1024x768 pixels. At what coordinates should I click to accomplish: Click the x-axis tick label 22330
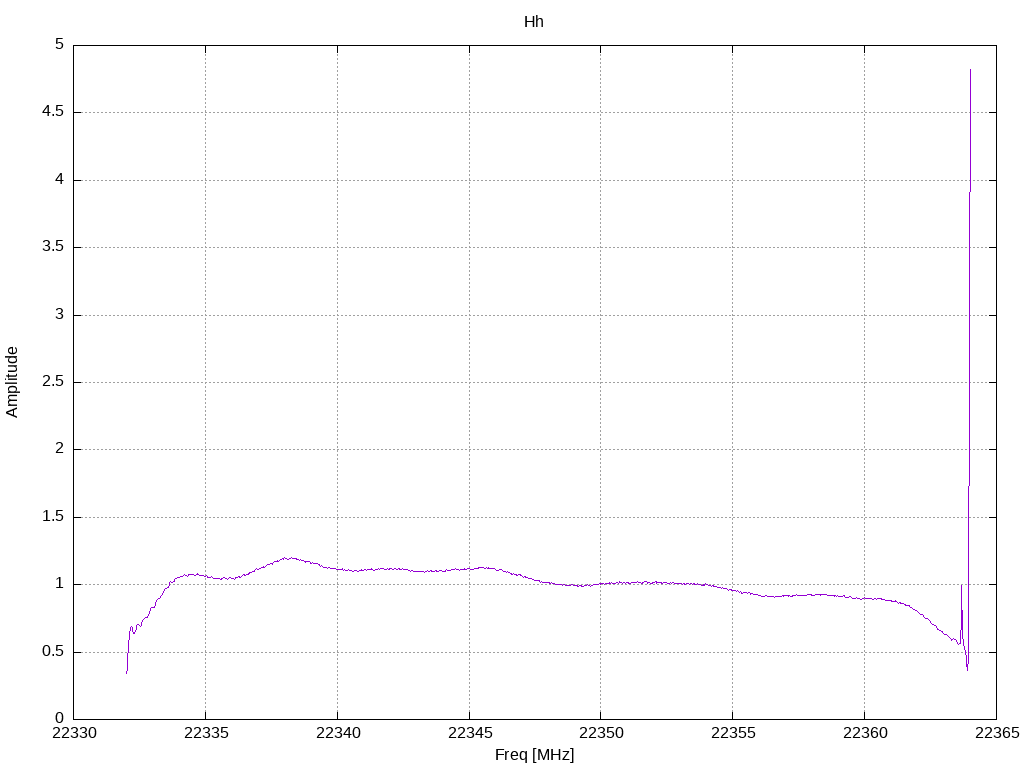[74, 733]
